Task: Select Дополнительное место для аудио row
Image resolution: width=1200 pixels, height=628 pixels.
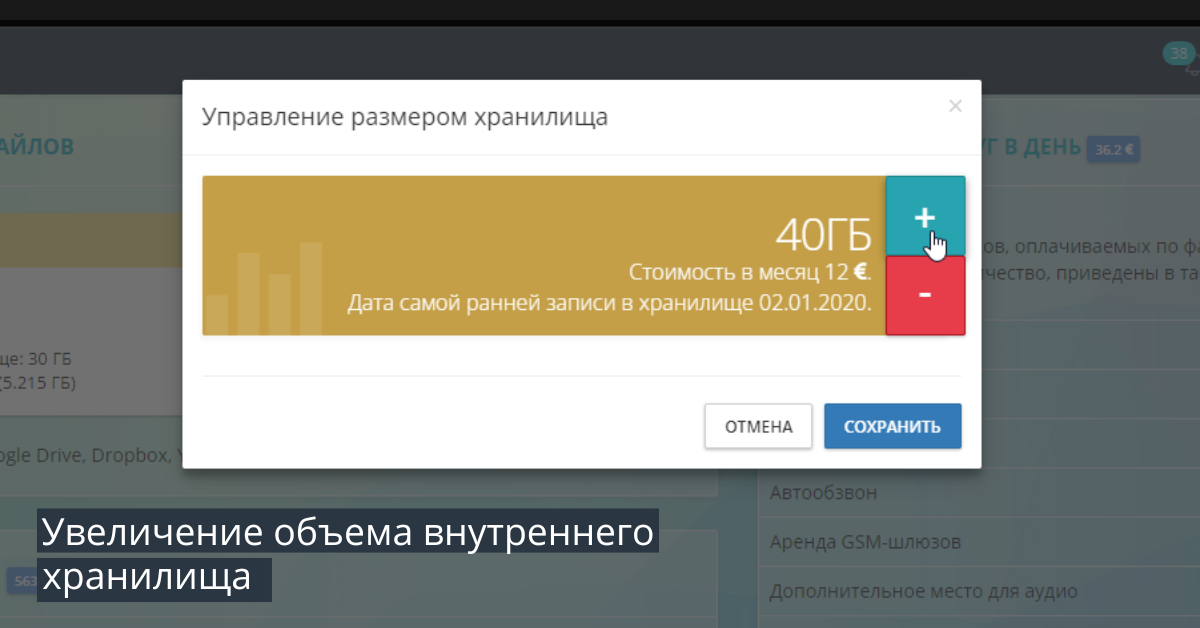Action: pyautogui.click(x=923, y=591)
